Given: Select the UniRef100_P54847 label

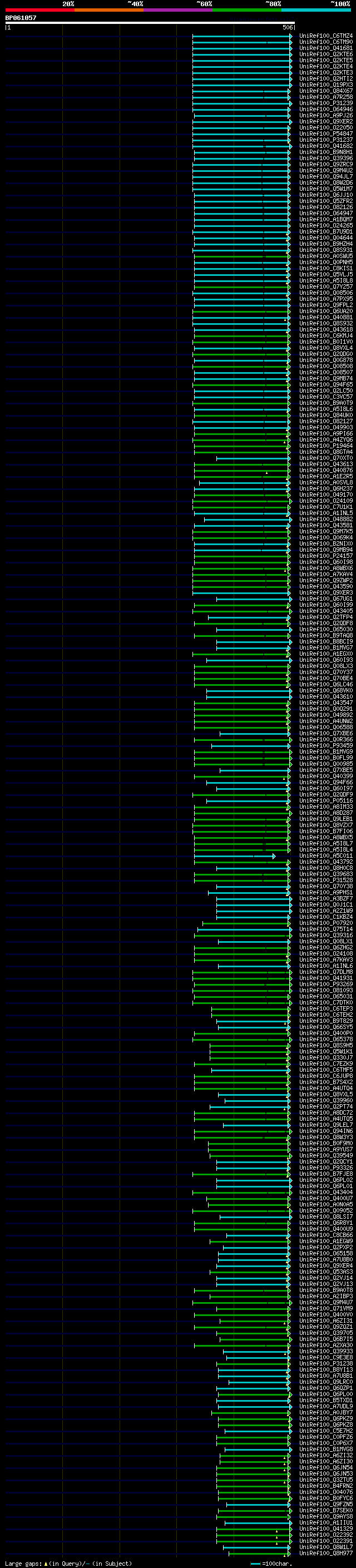Looking at the screenshot, I should tap(325, 134).
